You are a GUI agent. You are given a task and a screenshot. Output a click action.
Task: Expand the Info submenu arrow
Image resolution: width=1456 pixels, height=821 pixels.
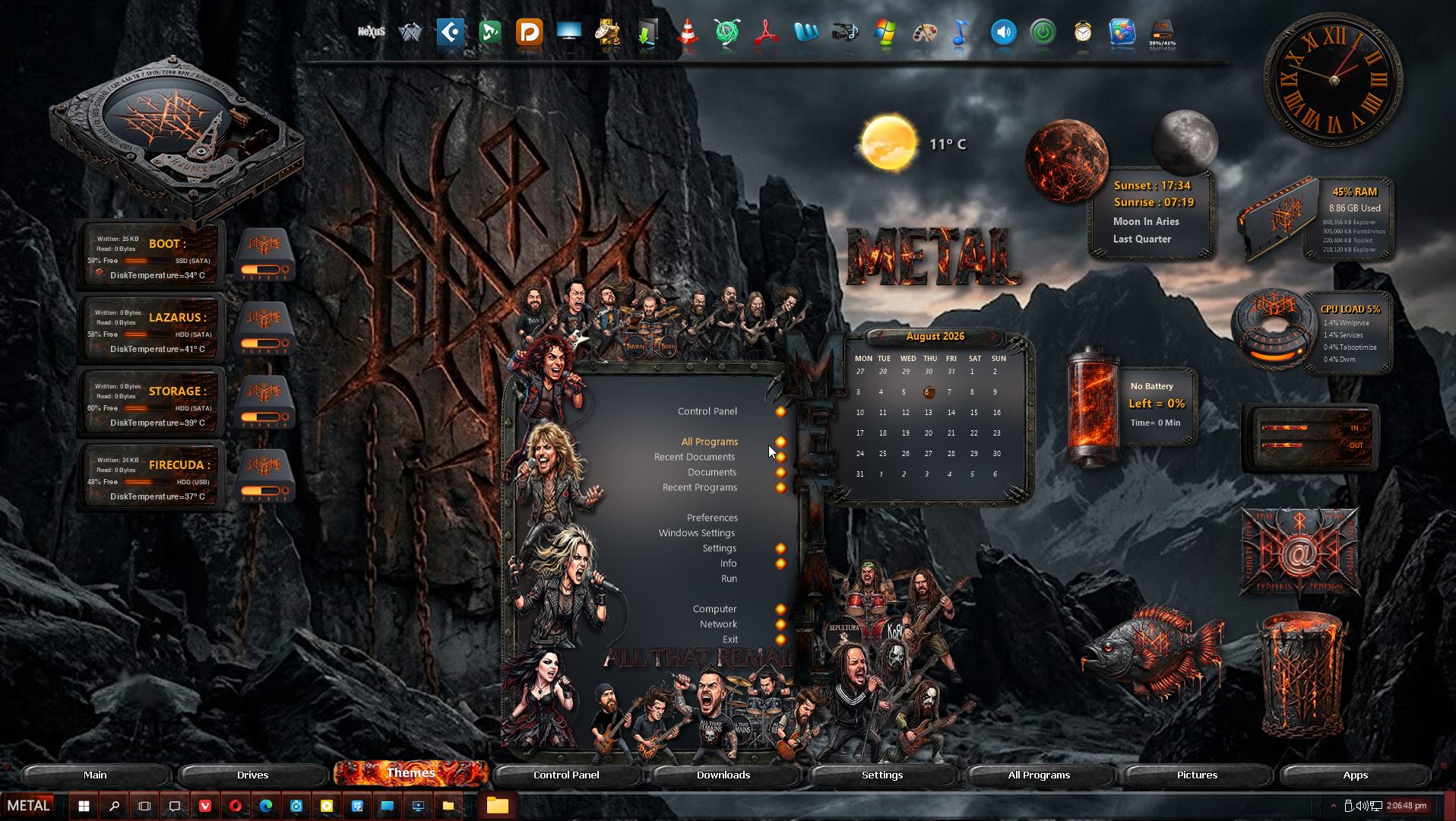tap(780, 563)
